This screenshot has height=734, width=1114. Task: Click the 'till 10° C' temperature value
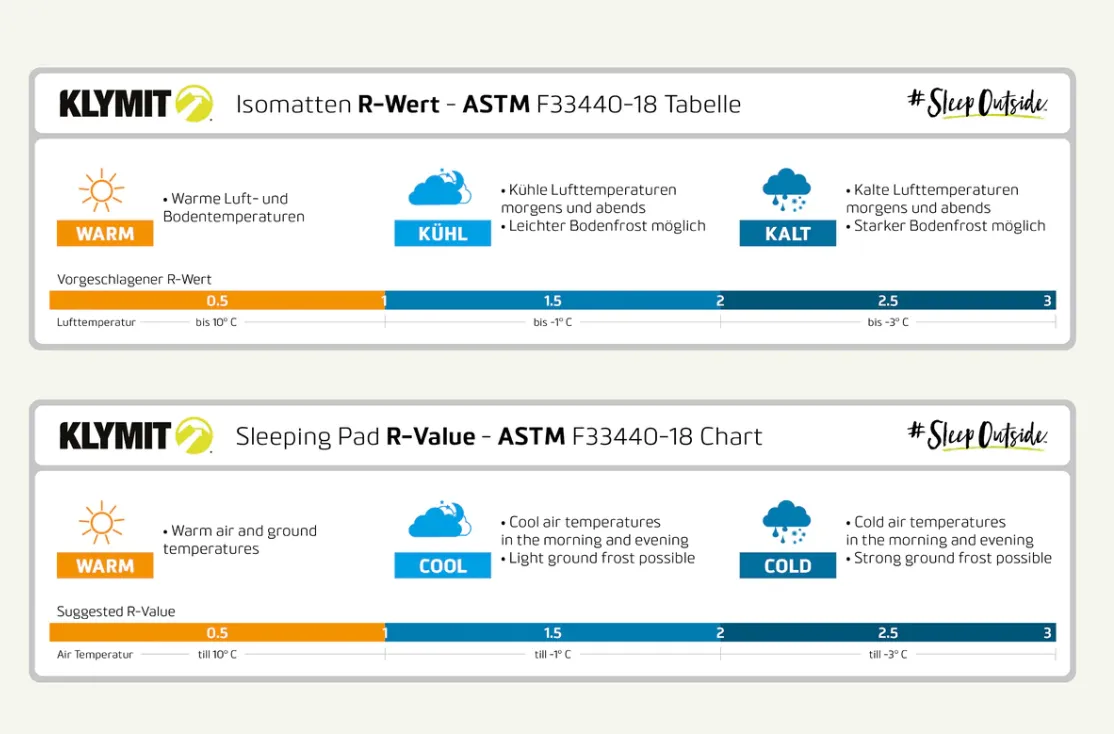(217, 654)
